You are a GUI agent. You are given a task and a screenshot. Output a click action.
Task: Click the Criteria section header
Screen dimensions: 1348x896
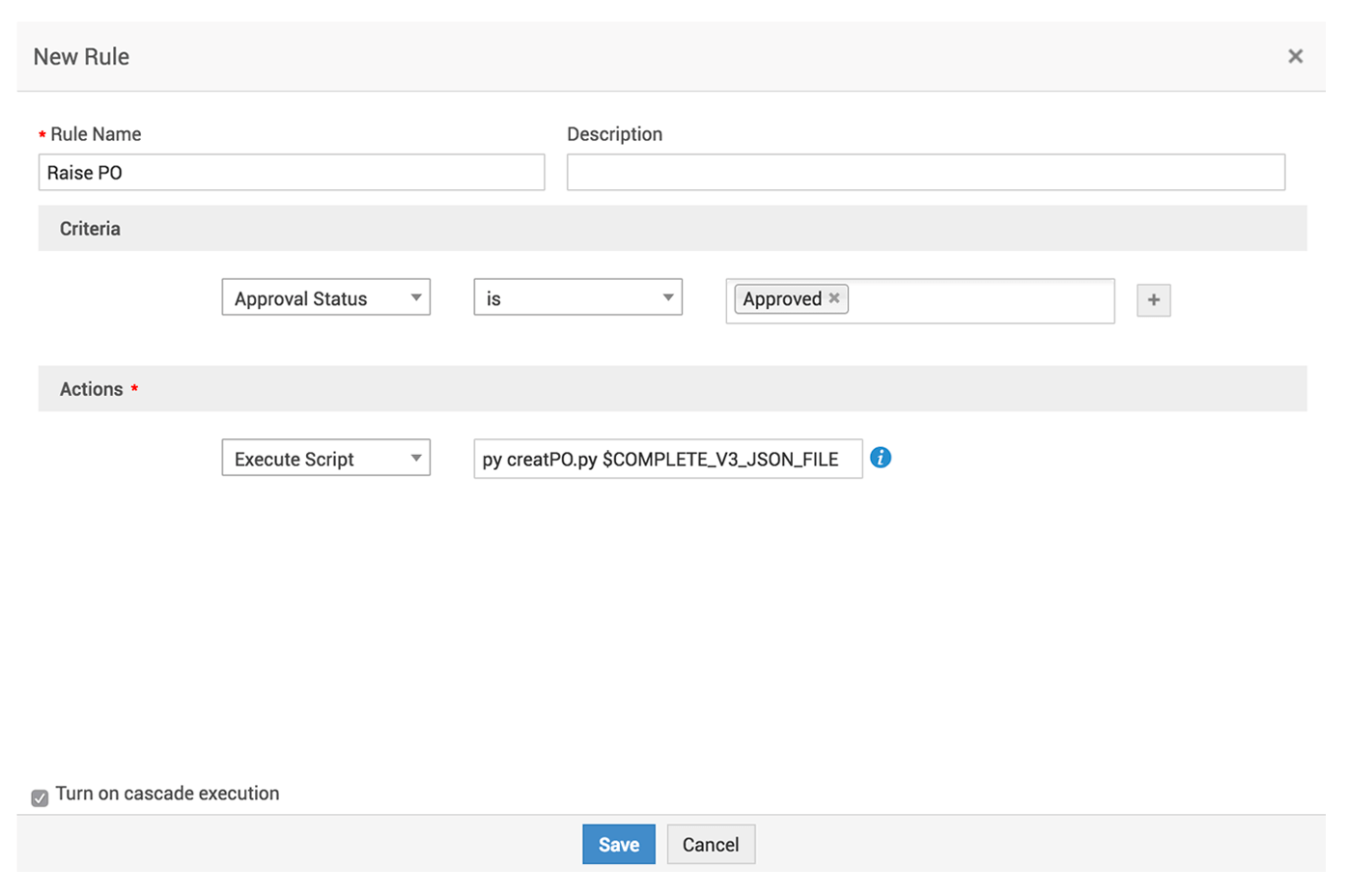90,229
